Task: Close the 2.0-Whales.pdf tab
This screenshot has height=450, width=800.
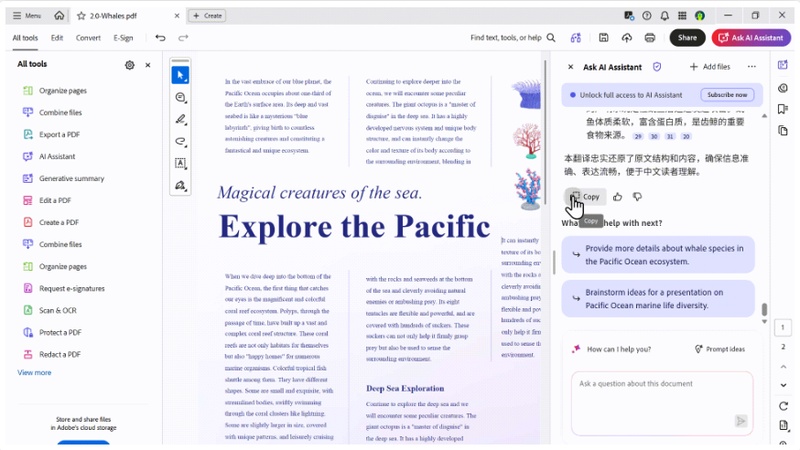Action: click(177, 16)
